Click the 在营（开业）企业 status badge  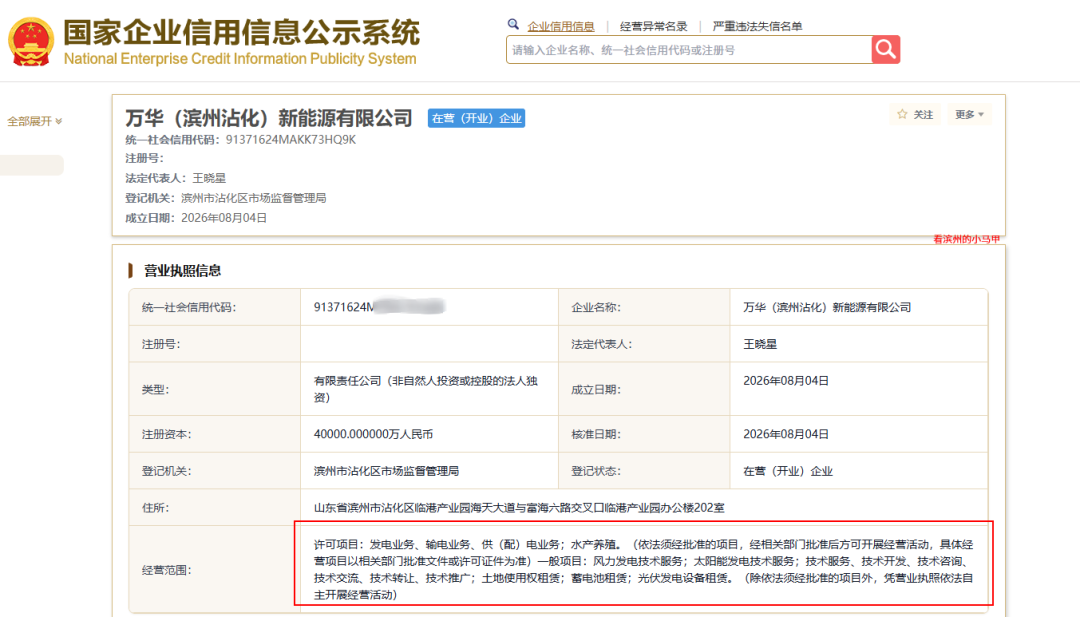pos(476,118)
